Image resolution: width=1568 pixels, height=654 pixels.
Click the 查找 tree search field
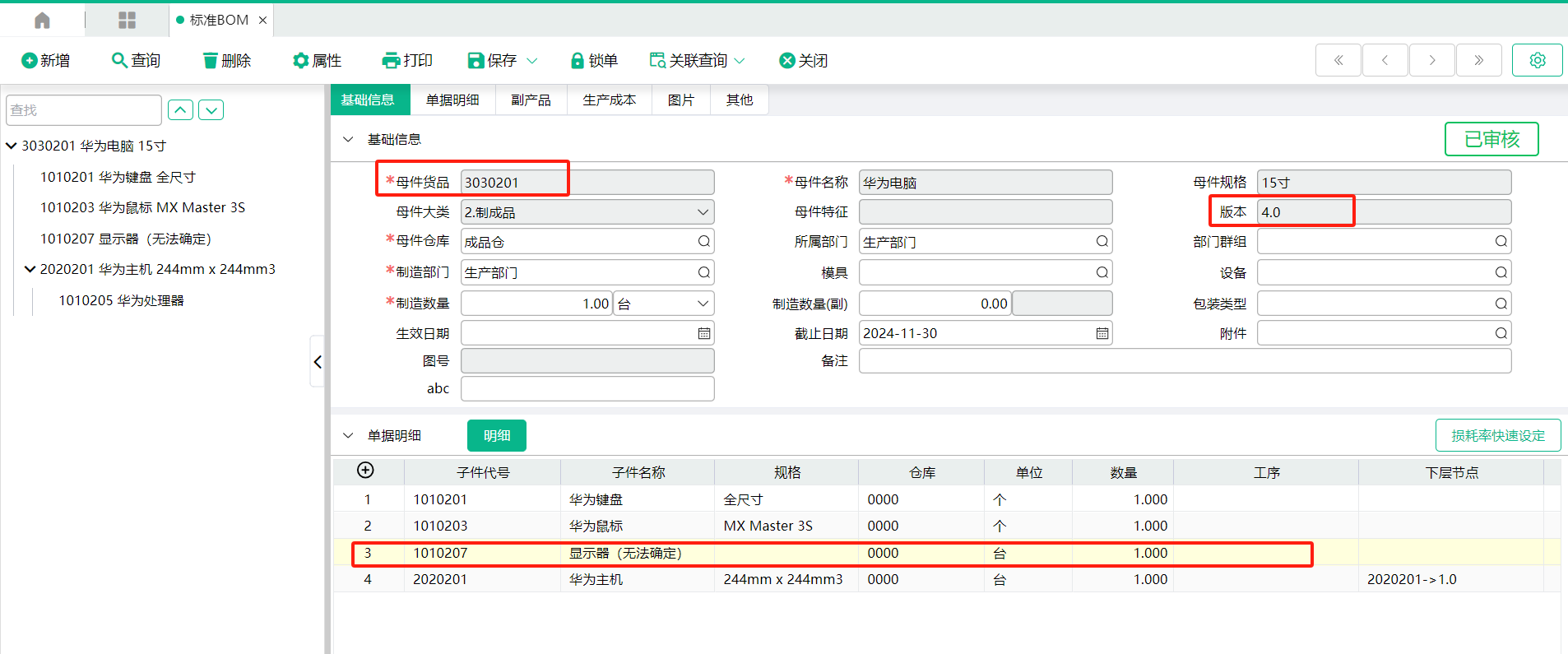tap(84, 110)
